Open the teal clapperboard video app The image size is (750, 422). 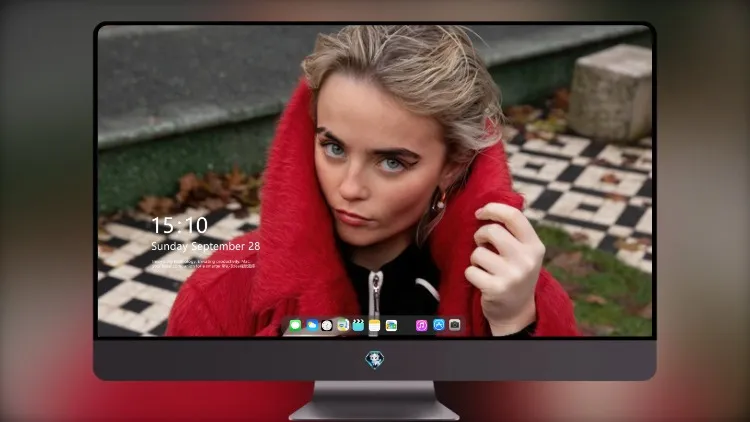(x=358, y=325)
